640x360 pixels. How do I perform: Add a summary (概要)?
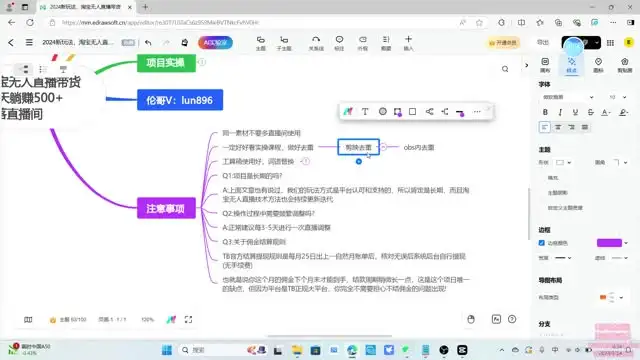[386, 43]
